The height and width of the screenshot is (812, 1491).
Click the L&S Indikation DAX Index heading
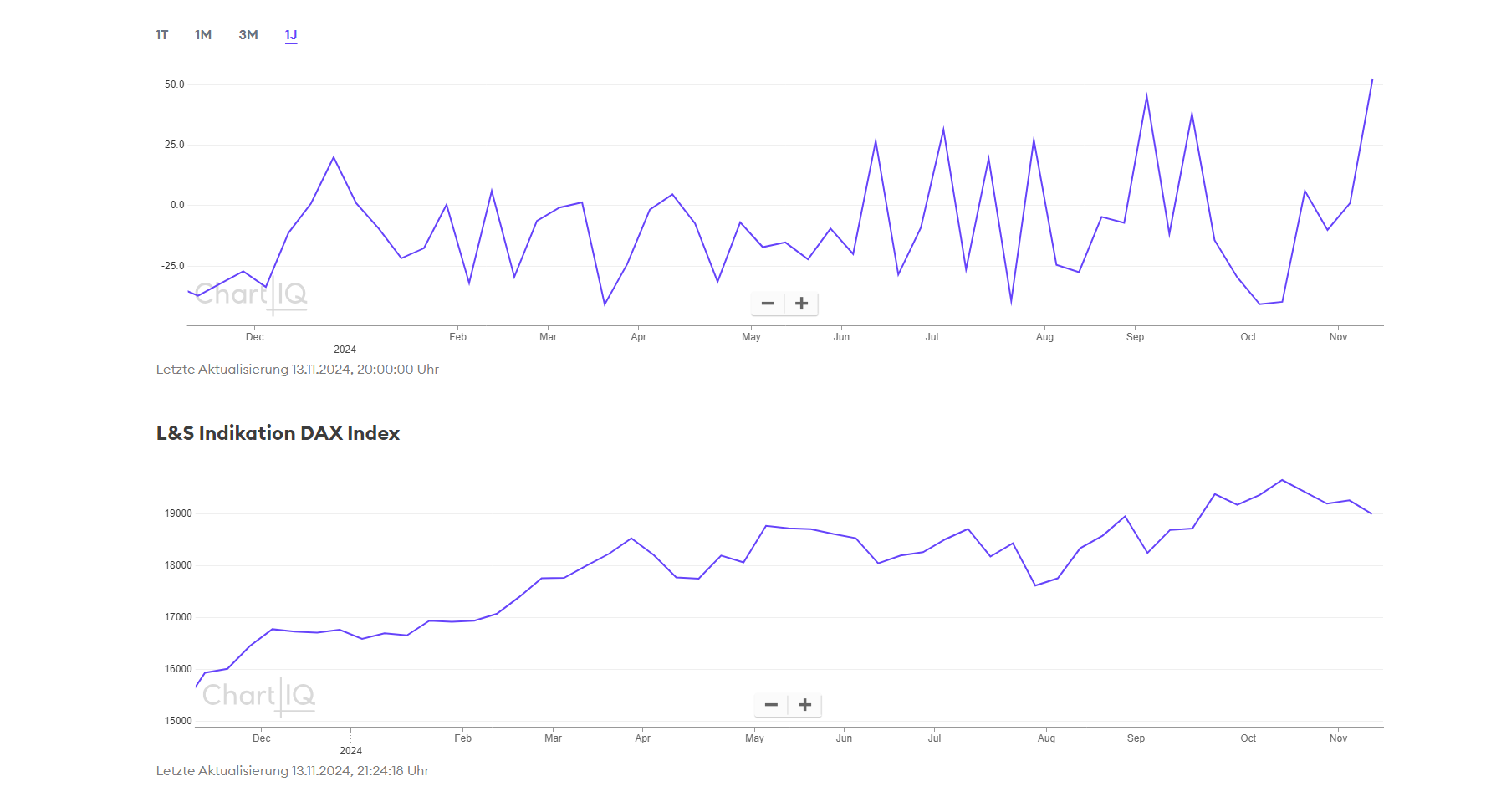(x=278, y=433)
